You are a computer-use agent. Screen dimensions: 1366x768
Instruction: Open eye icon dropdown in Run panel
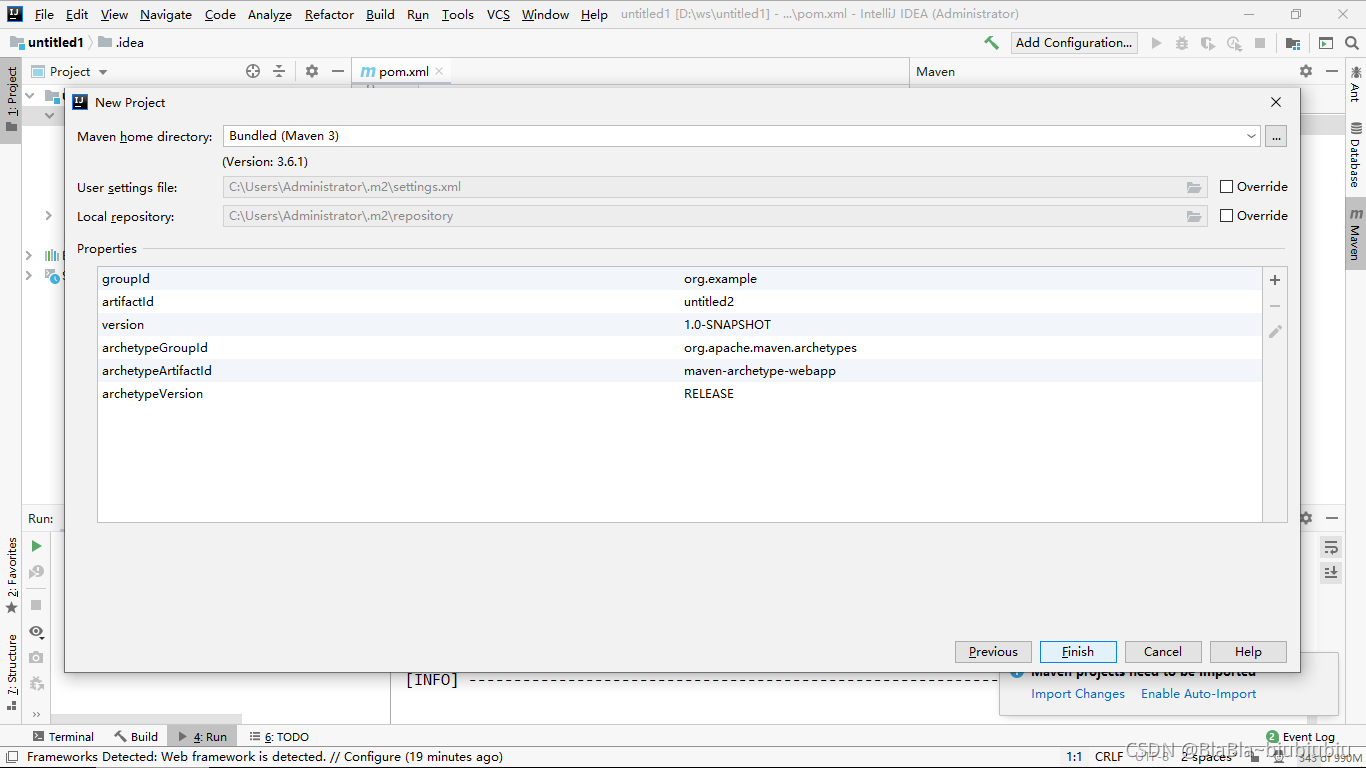pyautogui.click(x=37, y=632)
